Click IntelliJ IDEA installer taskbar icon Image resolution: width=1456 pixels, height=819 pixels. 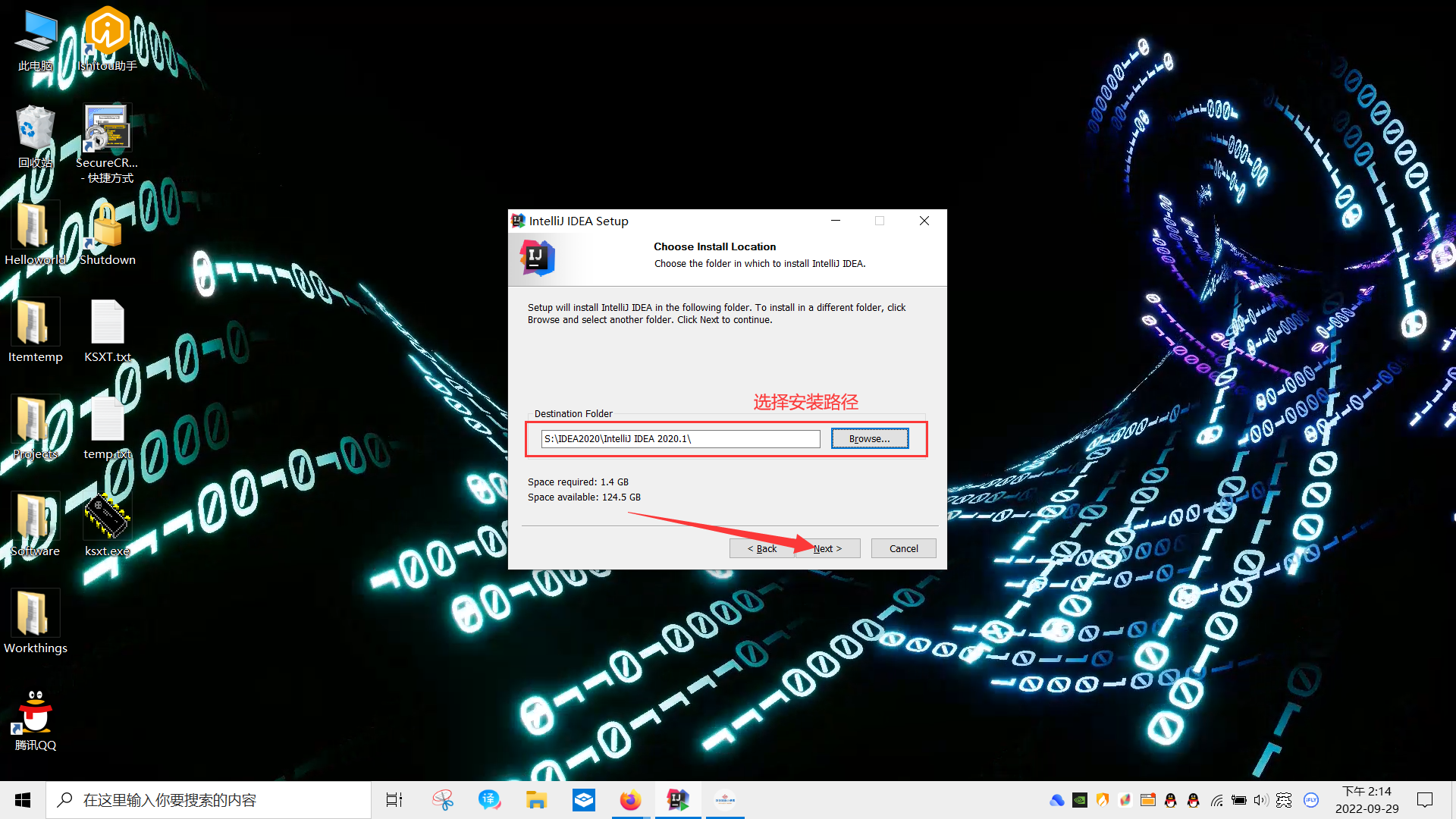(677, 800)
